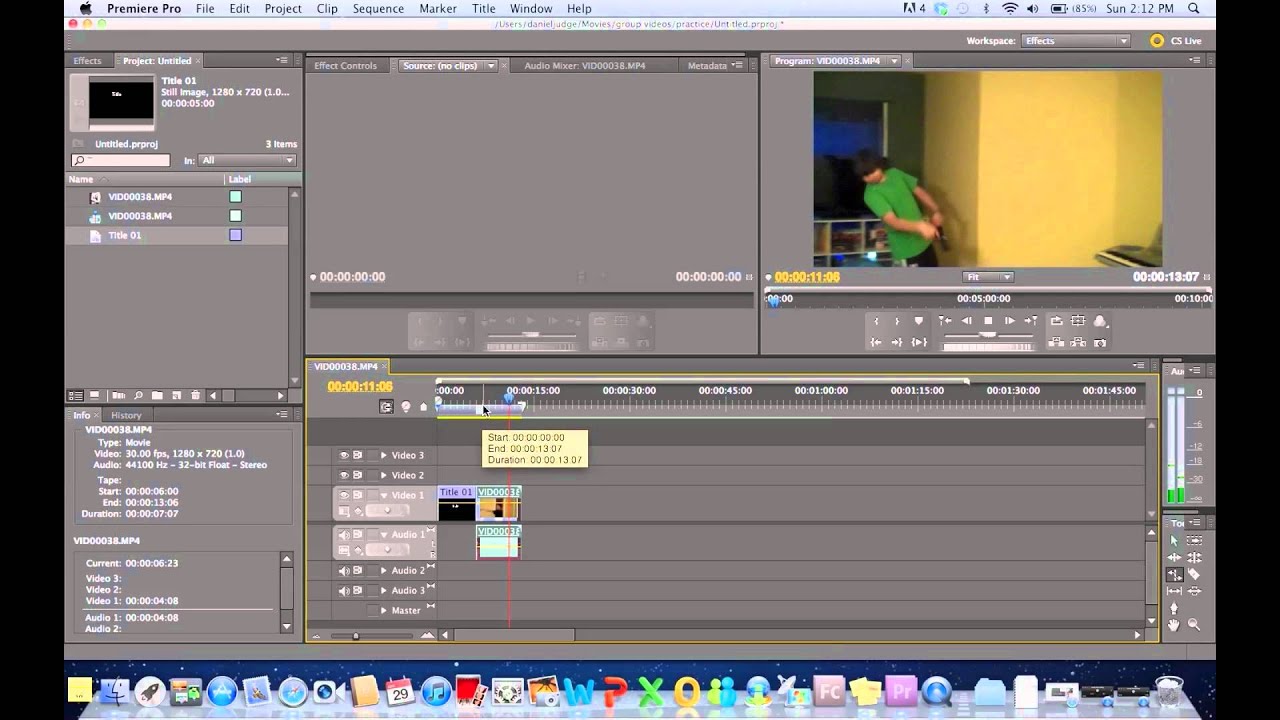Click the Lift button
1280x720 pixels.
[1056, 342]
